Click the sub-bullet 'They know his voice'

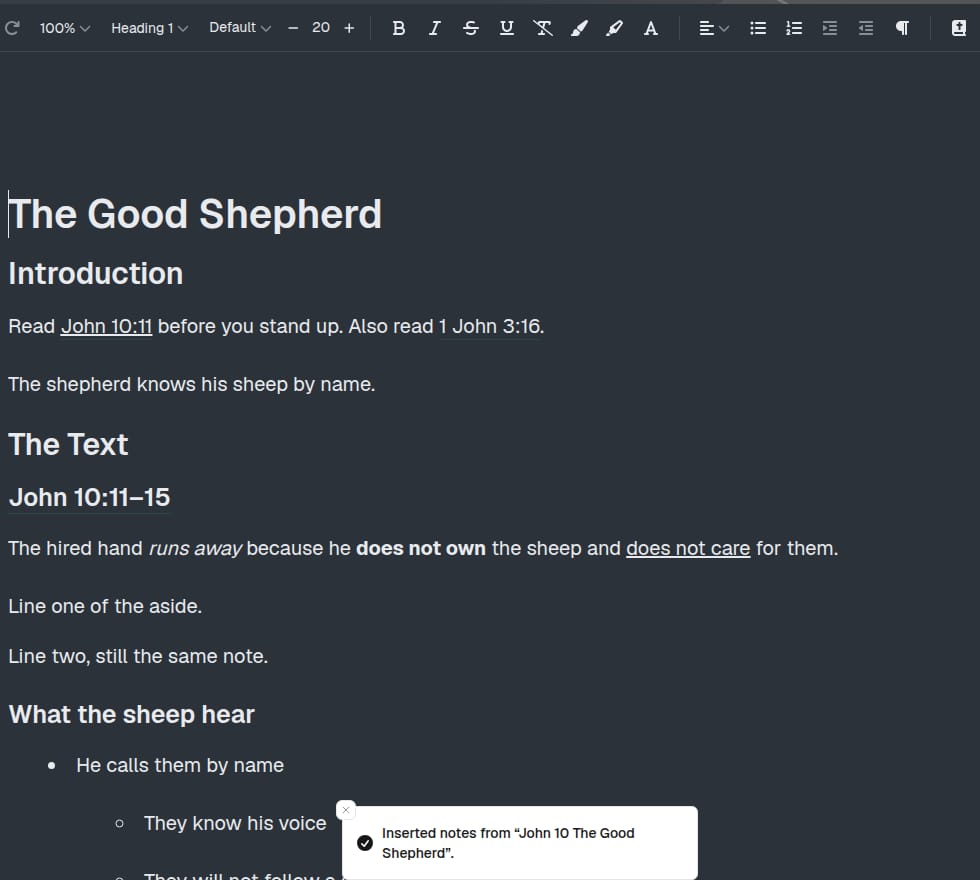click(235, 823)
